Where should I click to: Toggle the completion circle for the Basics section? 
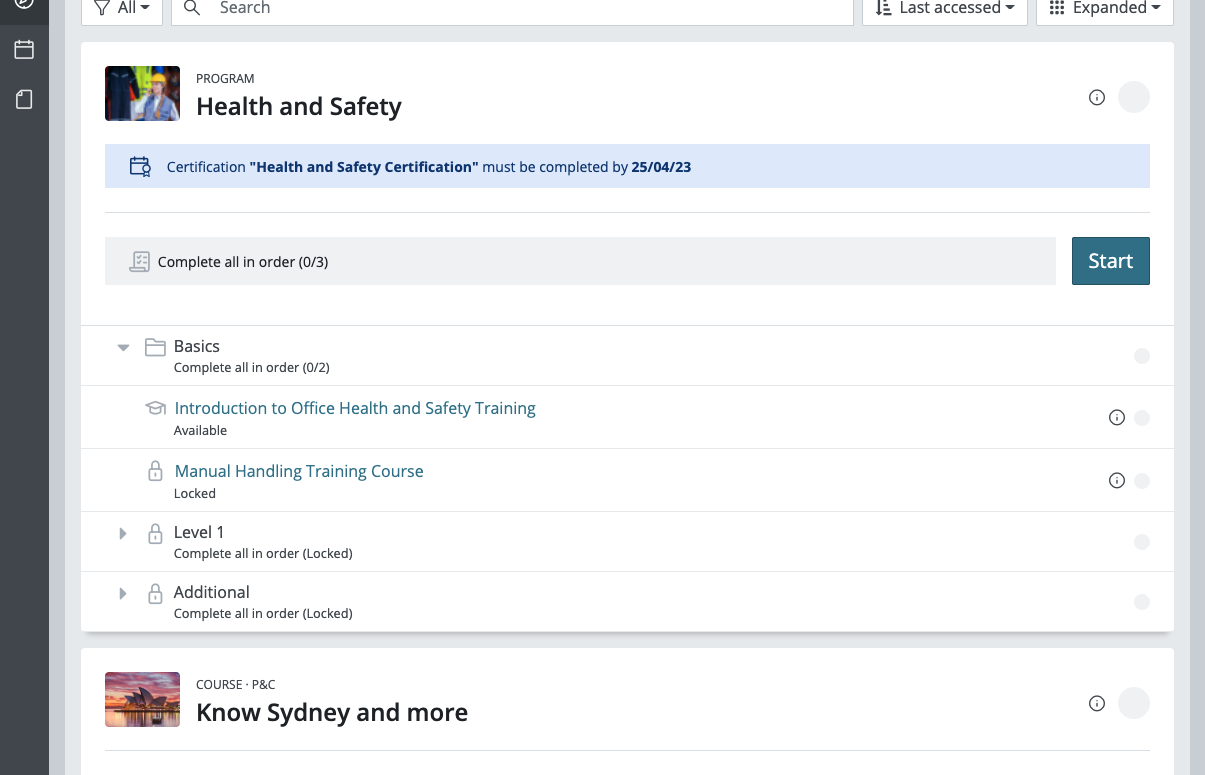[1141, 355]
